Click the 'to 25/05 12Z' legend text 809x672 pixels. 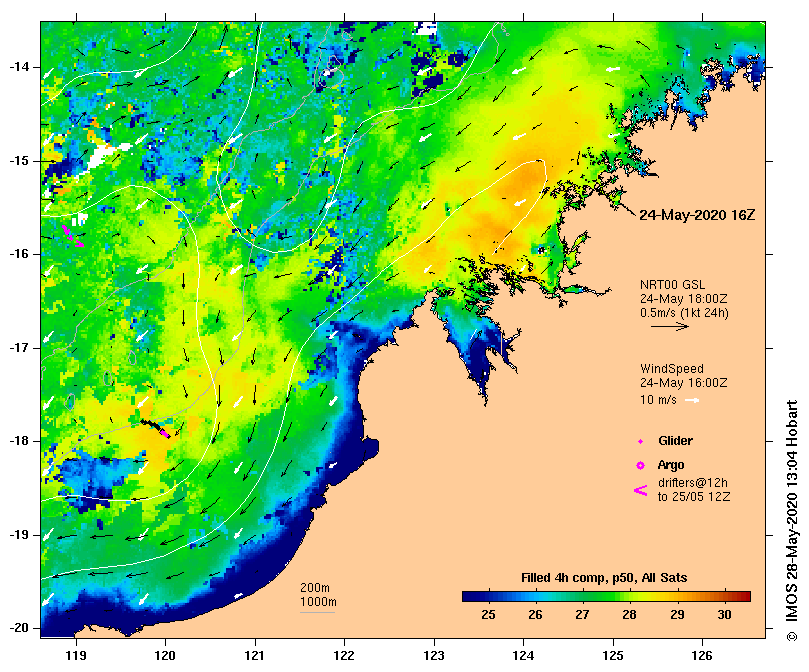coord(694,497)
